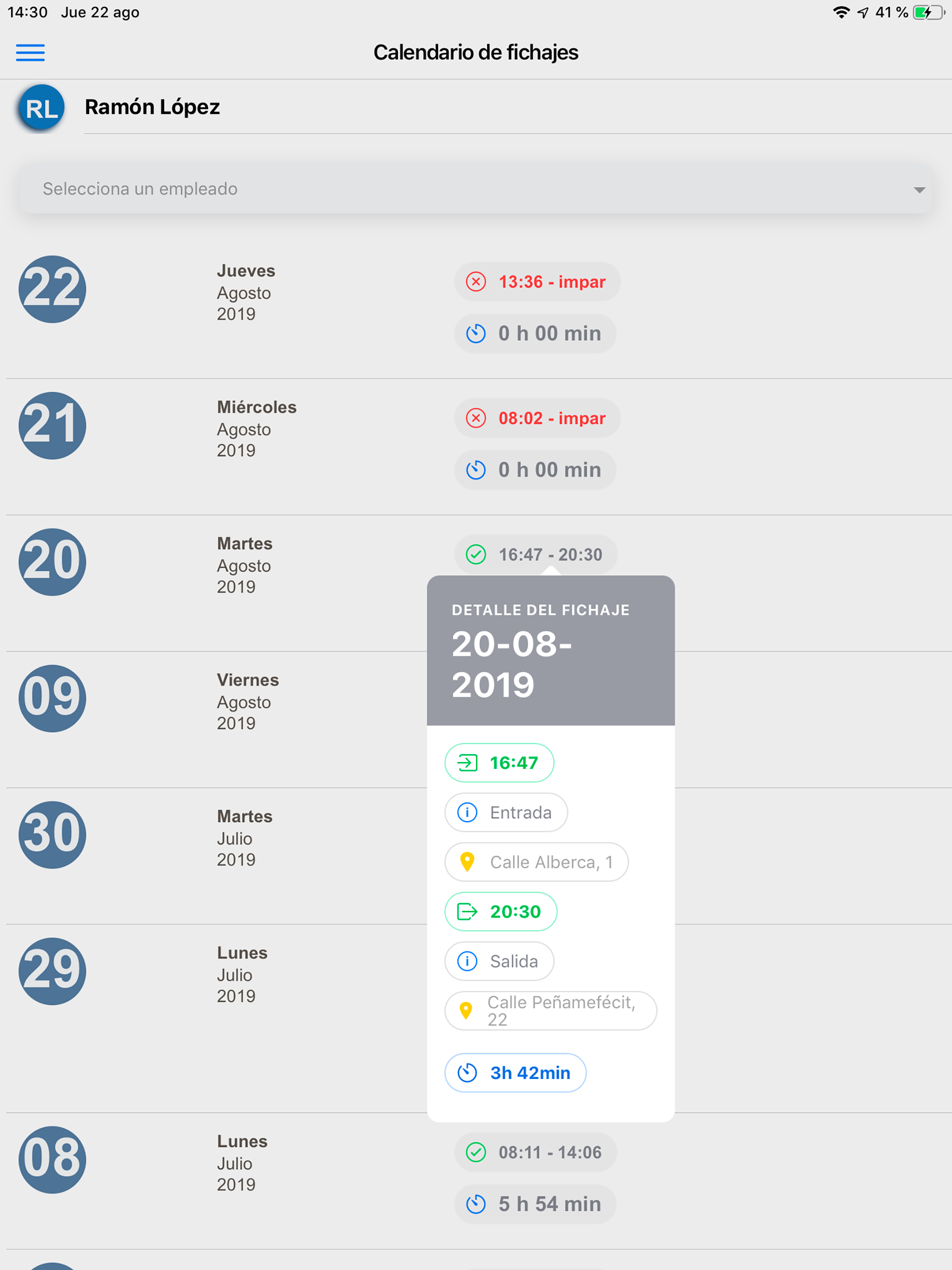Click the yellow pin beside Calle Alberca
952x1270 pixels.
coord(467,862)
